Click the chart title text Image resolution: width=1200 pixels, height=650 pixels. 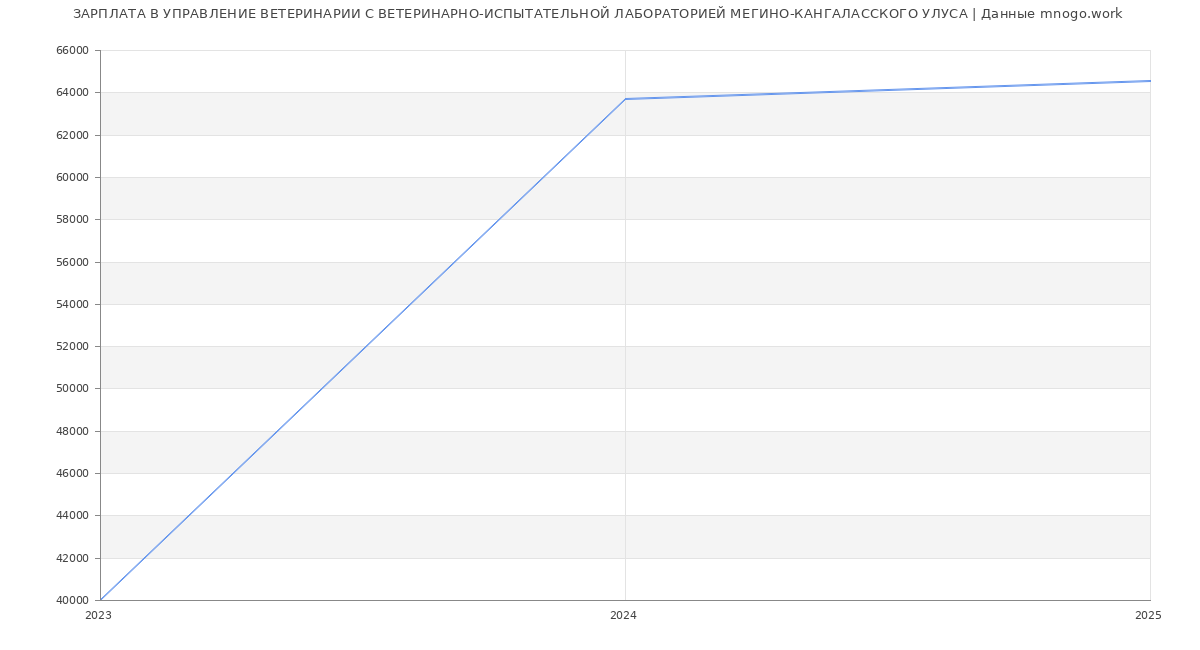pyautogui.click(x=597, y=14)
